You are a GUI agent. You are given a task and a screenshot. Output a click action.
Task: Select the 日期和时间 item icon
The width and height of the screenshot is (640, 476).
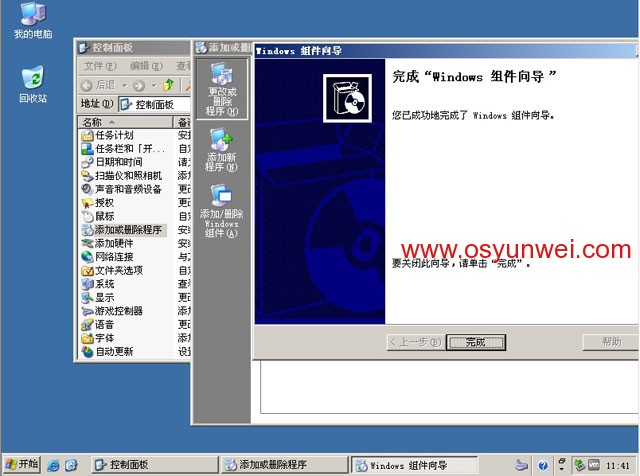[87, 162]
